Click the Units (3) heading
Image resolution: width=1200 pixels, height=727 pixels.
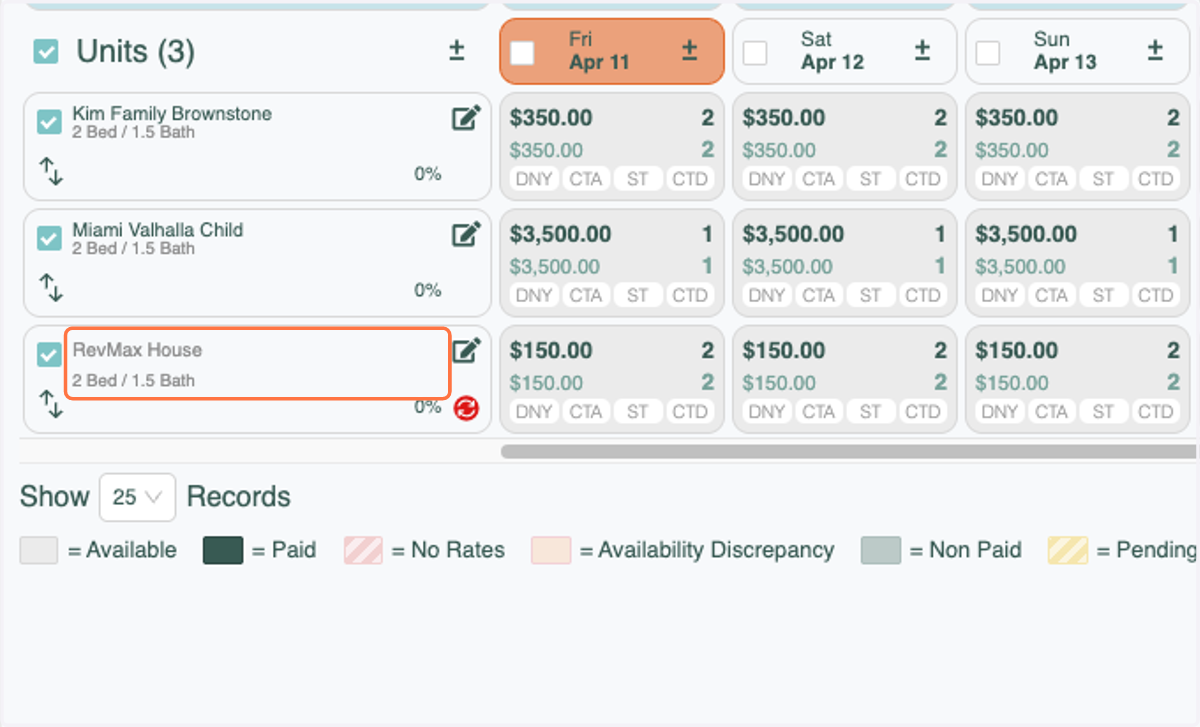(135, 51)
